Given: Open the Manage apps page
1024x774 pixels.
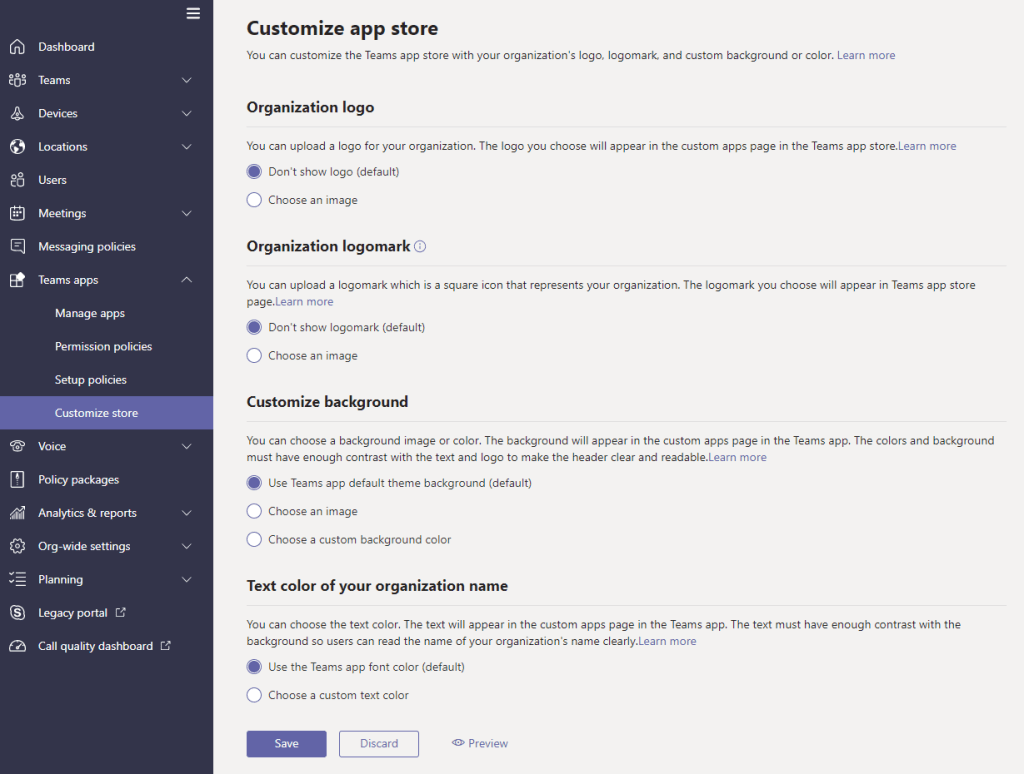Looking at the screenshot, I should click(x=90, y=313).
